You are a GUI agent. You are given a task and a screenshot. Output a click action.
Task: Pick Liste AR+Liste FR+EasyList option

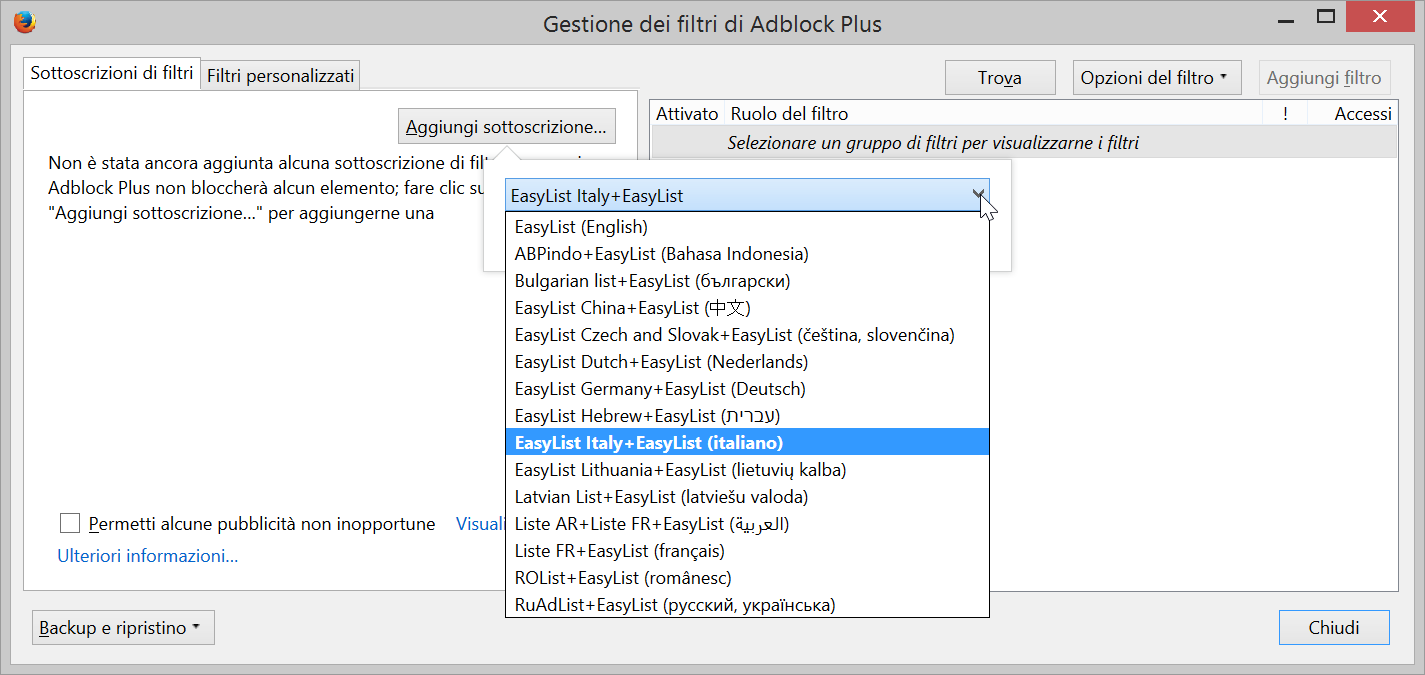(747, 524)
